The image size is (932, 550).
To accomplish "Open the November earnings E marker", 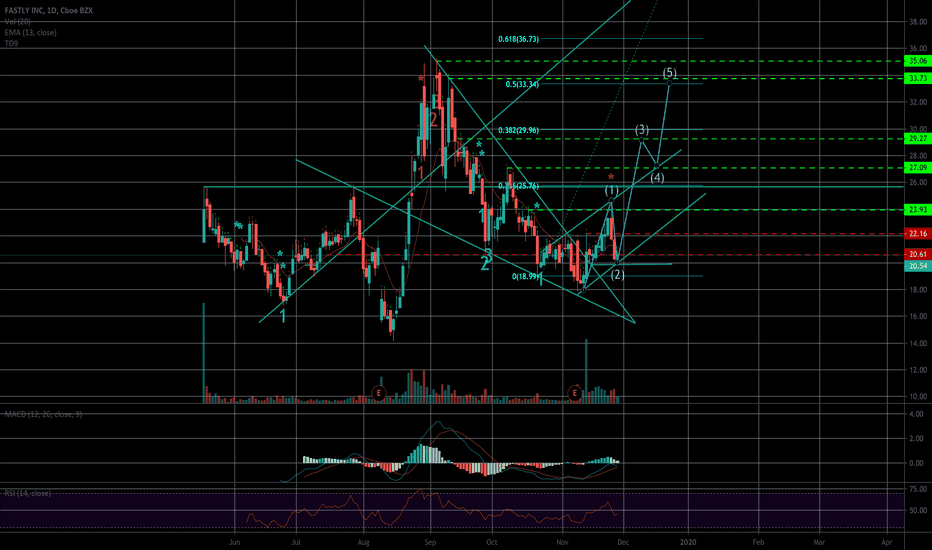I will 574,392.
